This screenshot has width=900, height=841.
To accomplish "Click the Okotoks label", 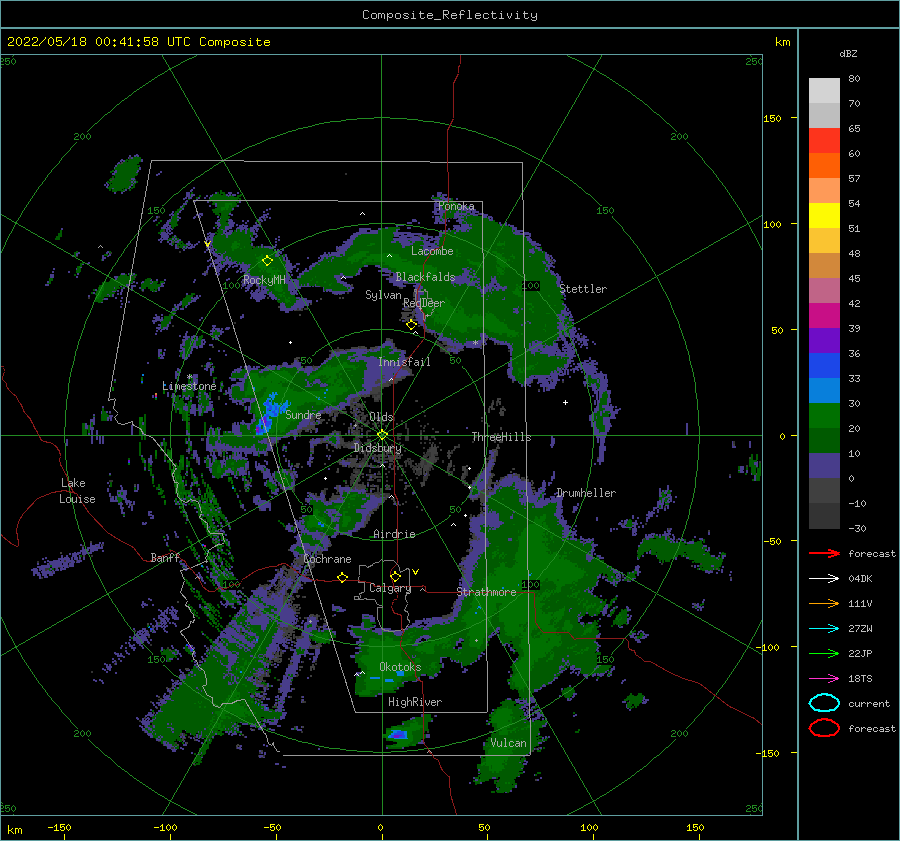I will coord(400,667).
